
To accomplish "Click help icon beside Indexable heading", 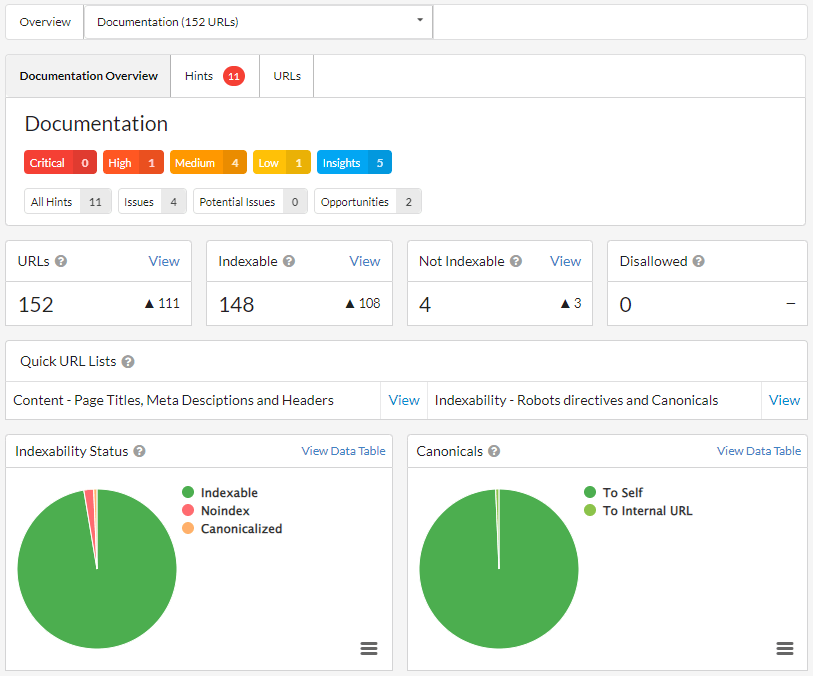I will click(x=289, y=261).
